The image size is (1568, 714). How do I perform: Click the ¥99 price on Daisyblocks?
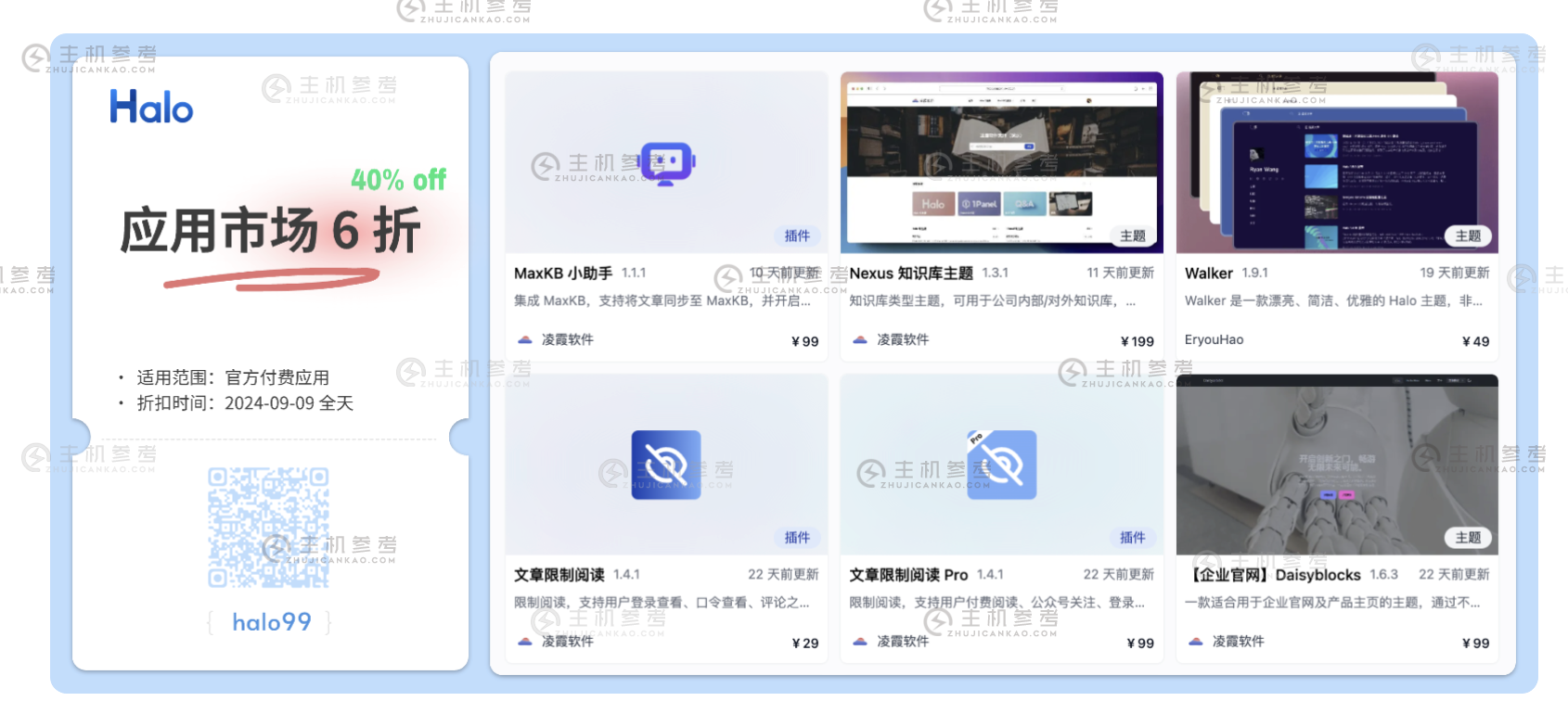1476,643
